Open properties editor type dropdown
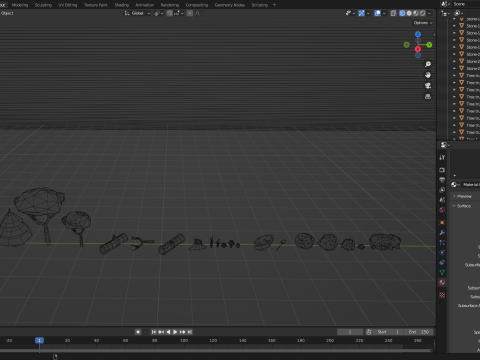 click(x=445, y=145)
